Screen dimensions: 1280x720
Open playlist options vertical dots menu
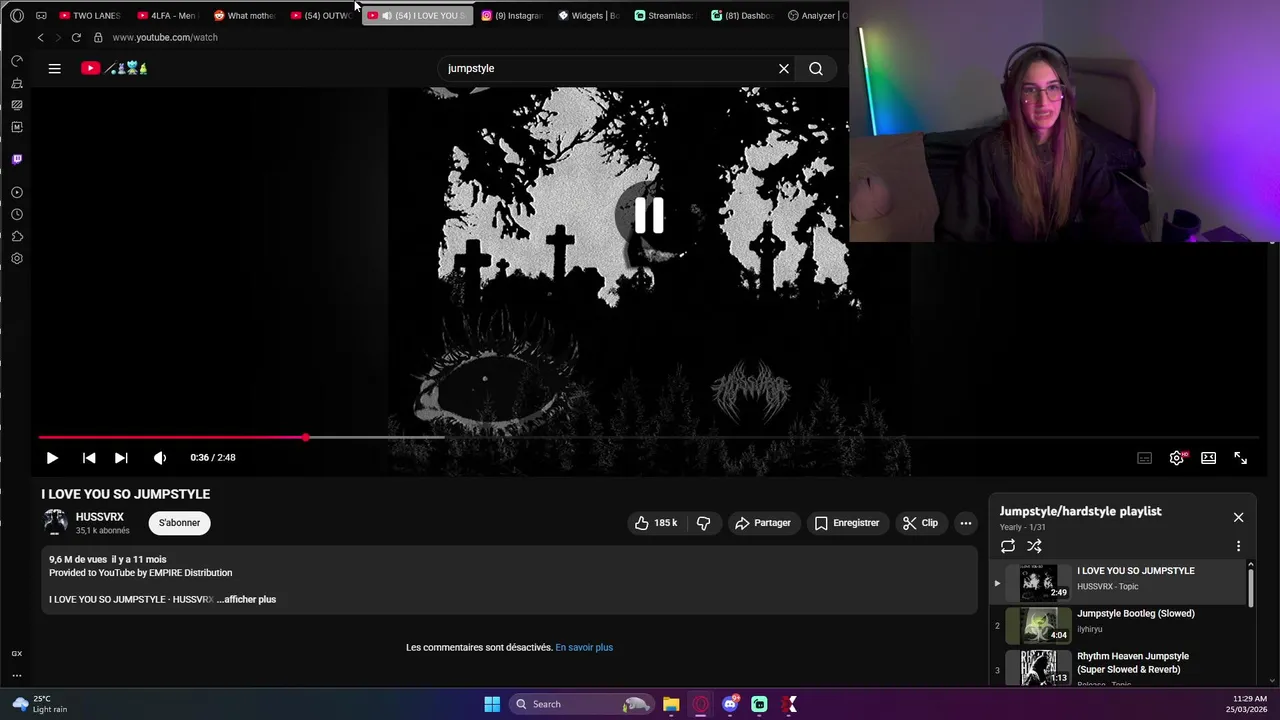1238,546
